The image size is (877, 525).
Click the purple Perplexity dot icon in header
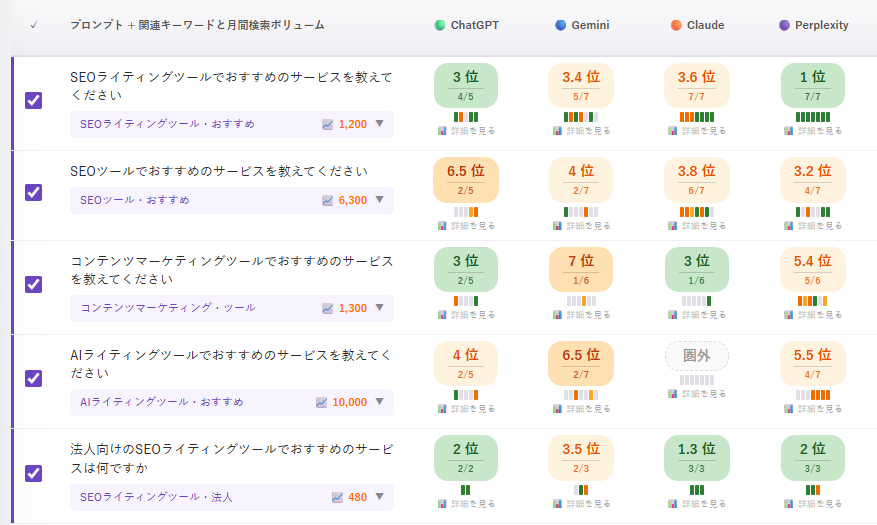(x=784, y=25)
